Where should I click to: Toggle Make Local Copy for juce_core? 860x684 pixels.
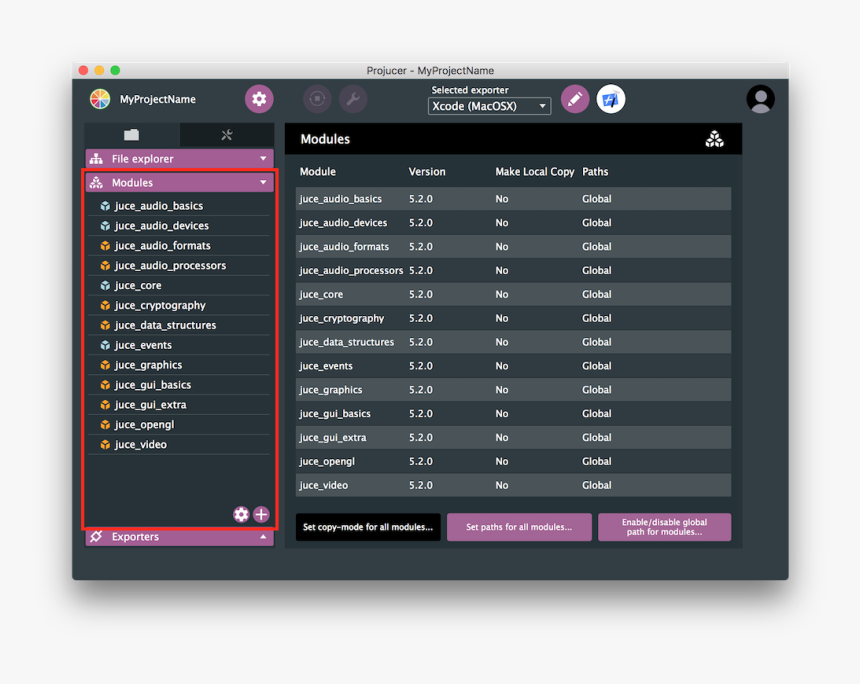coord(501,294)
